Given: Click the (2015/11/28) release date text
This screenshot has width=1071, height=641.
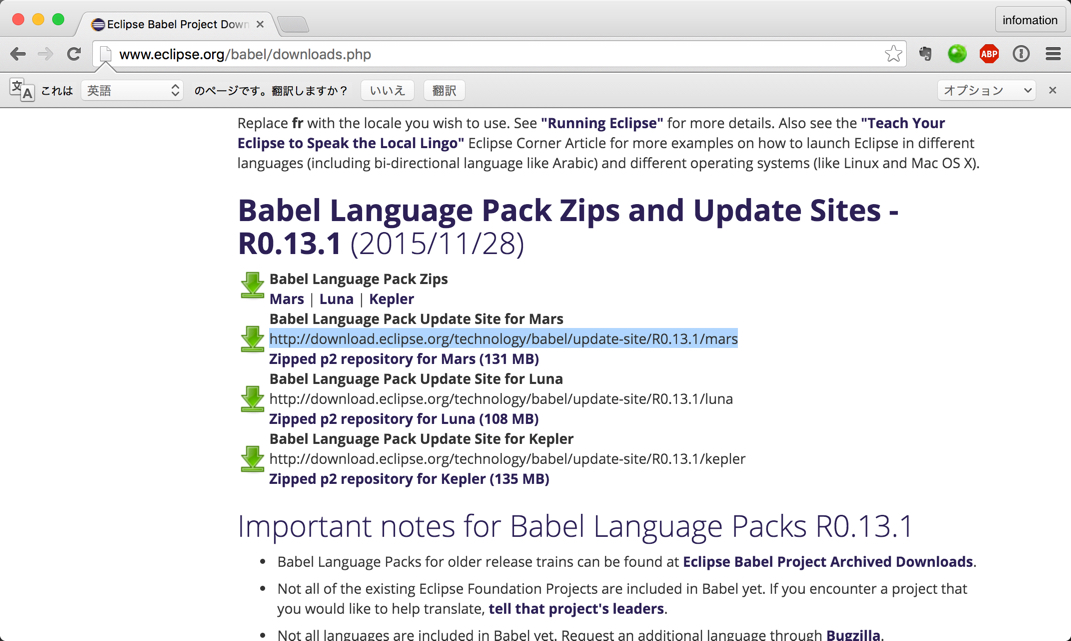Looking at the screenshot, I should coord(437,244).
